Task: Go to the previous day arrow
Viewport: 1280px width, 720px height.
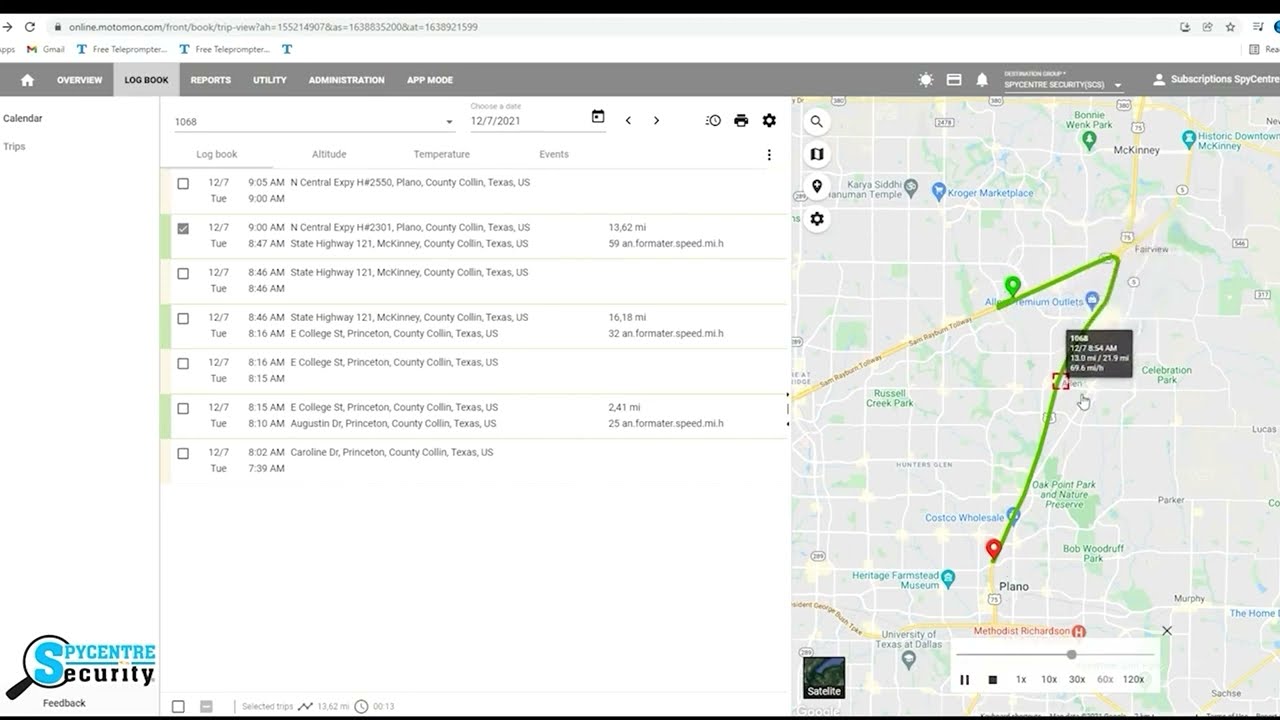Action: click(628, 121)
